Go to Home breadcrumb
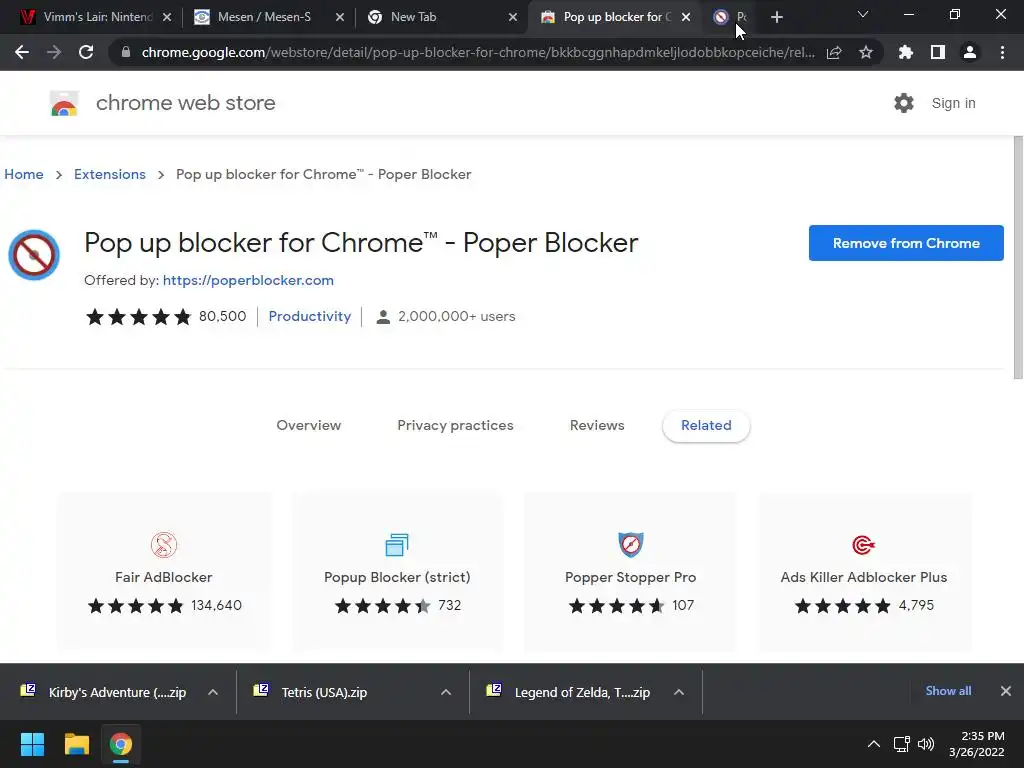Viewport: 1024px width, 768px height. coord(24,174)
